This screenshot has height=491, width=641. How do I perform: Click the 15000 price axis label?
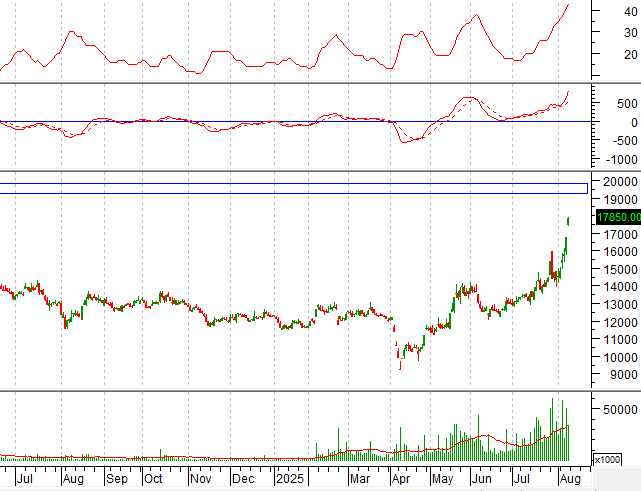point(620,270)
